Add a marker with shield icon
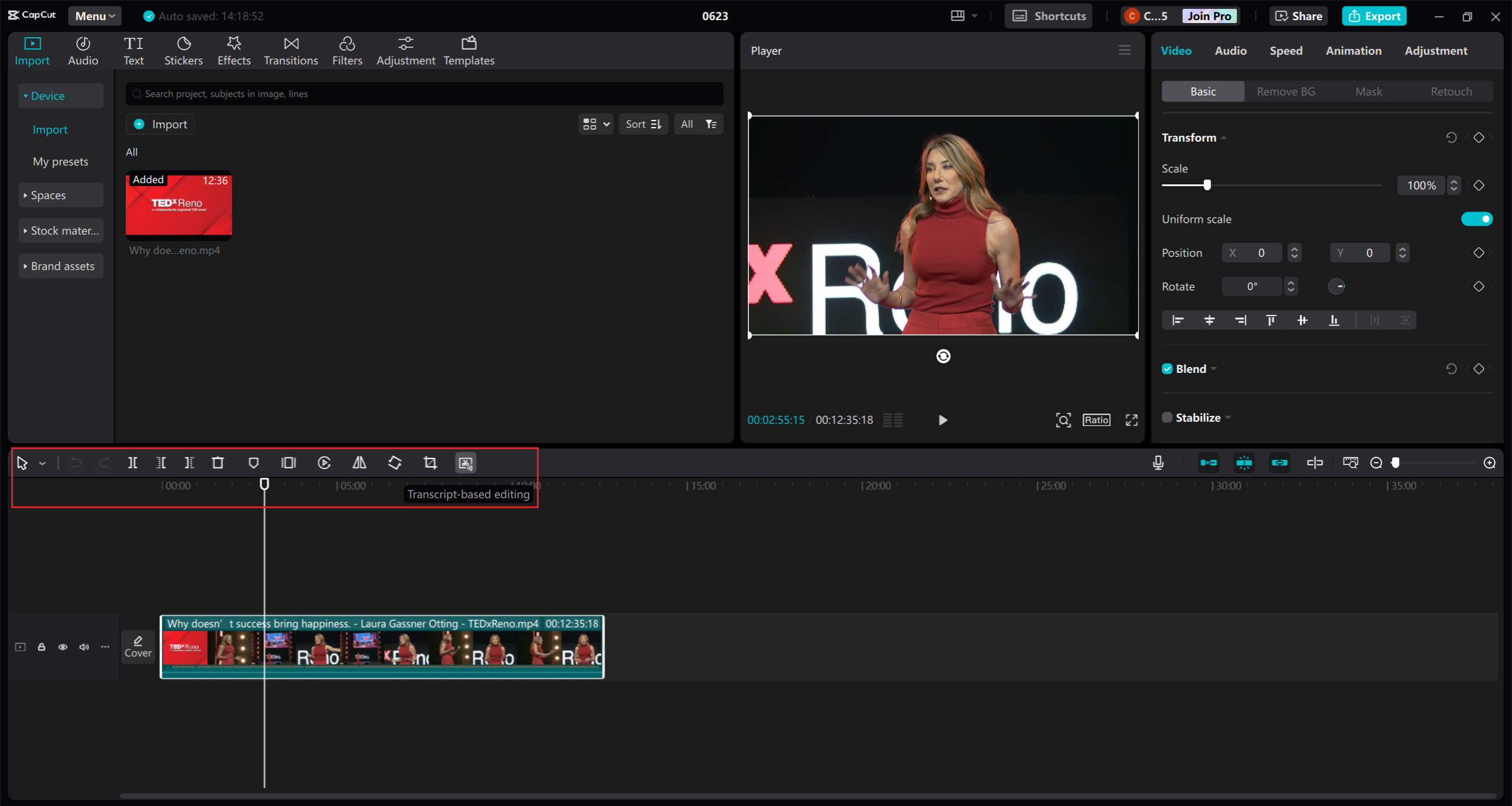This screenshot has height=806, width=1512. click(x=253, y=463)
